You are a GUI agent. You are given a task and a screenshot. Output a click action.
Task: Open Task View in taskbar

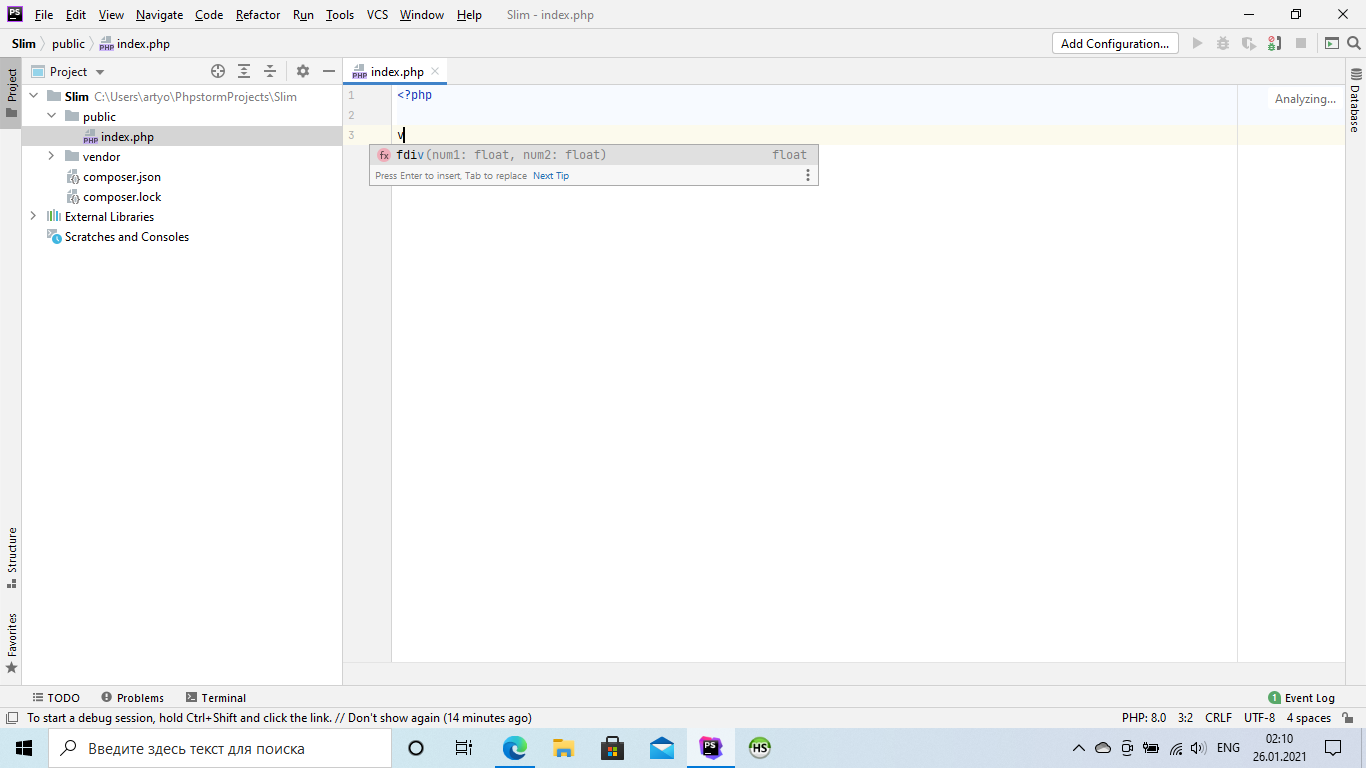tap(464, 748)
